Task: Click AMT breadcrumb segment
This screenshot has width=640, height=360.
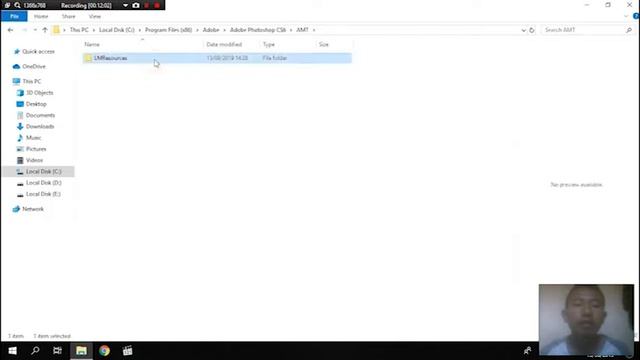Action: 302,30
